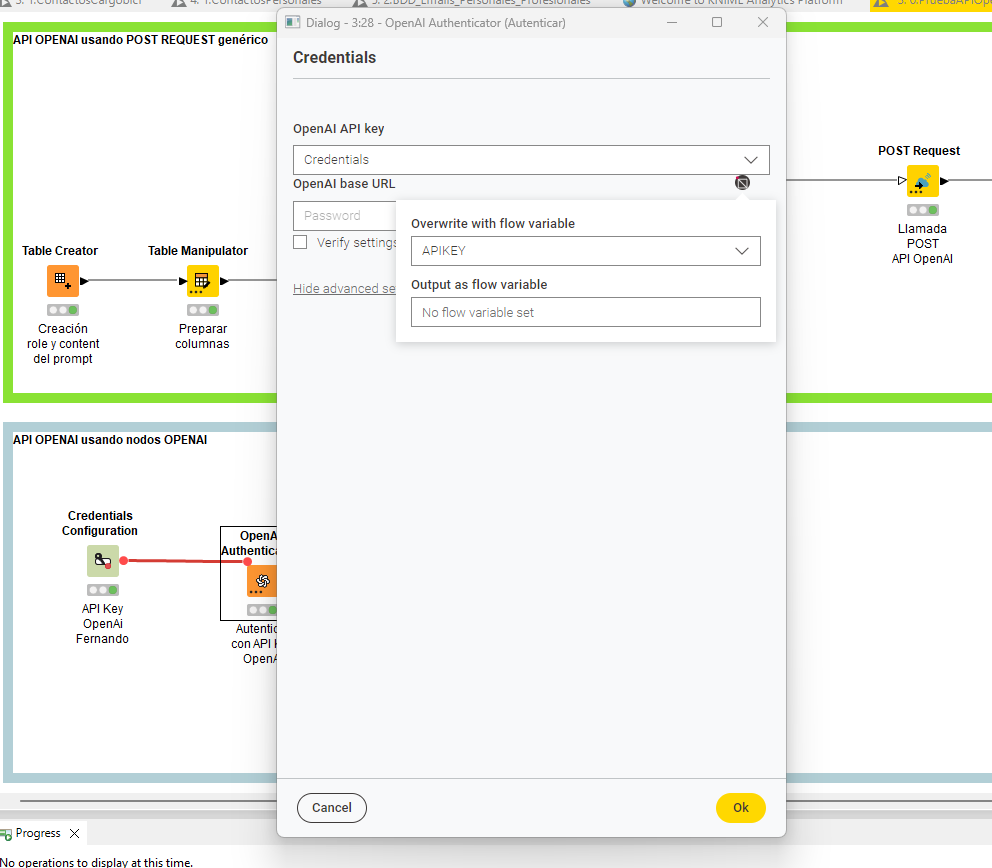This screenshot has height=868, width=992.
Task: Click the dialog window icon in title bar
Action: tap(292, 23)
